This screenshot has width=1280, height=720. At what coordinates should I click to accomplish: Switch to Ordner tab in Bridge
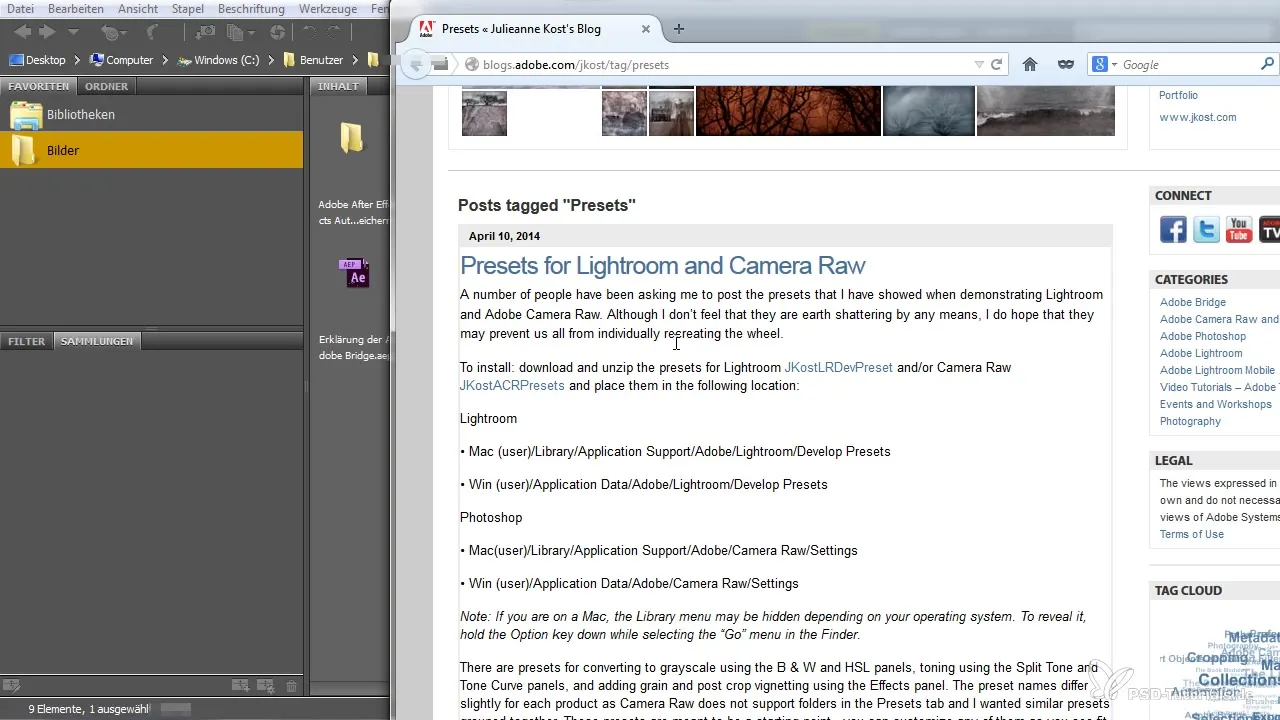click(106, 86)
